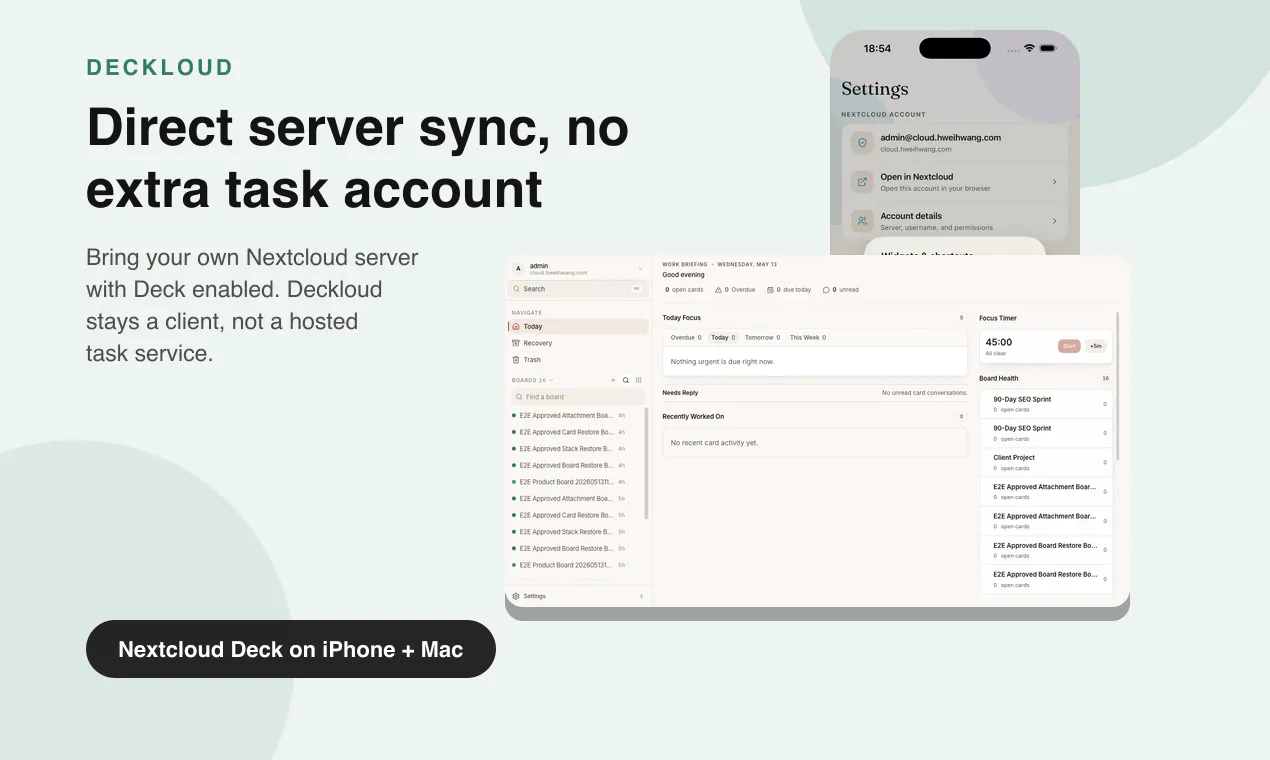
Task: Click the due today calendar icon
Action: (770, 290)
